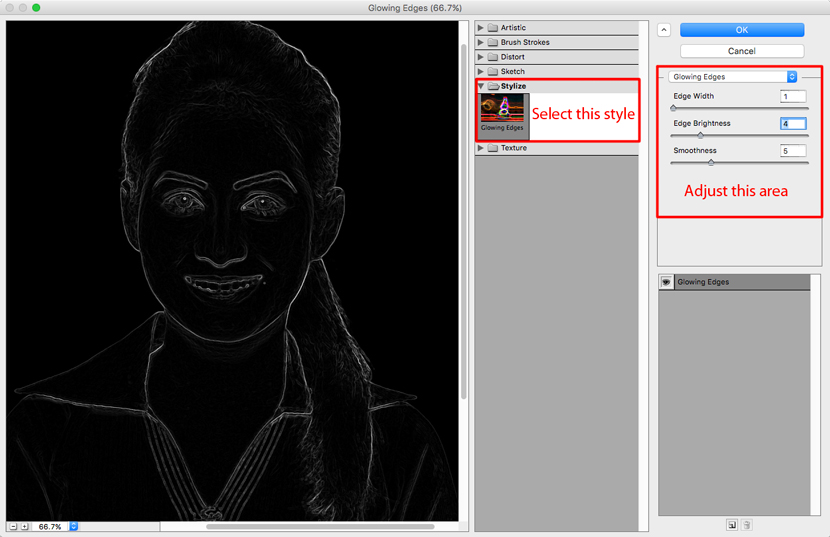Click the Edge Width value field
This screenshot has width=830, height=537.
[792, 97]
